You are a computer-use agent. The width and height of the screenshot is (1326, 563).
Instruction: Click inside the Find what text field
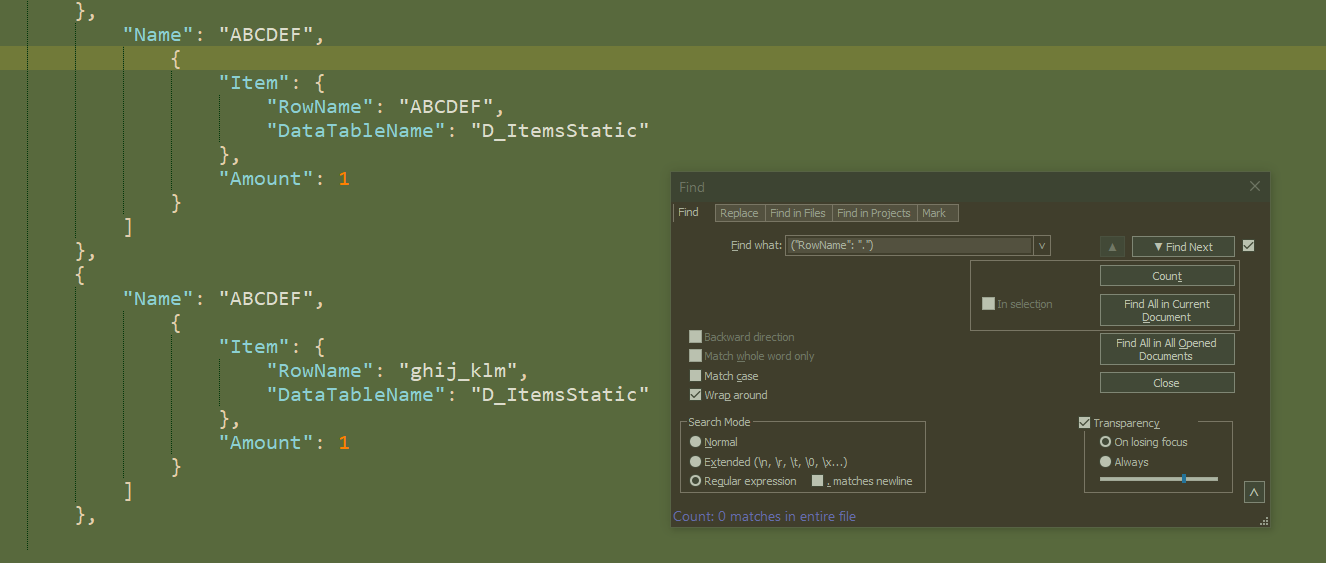click(x=908, y=246)
